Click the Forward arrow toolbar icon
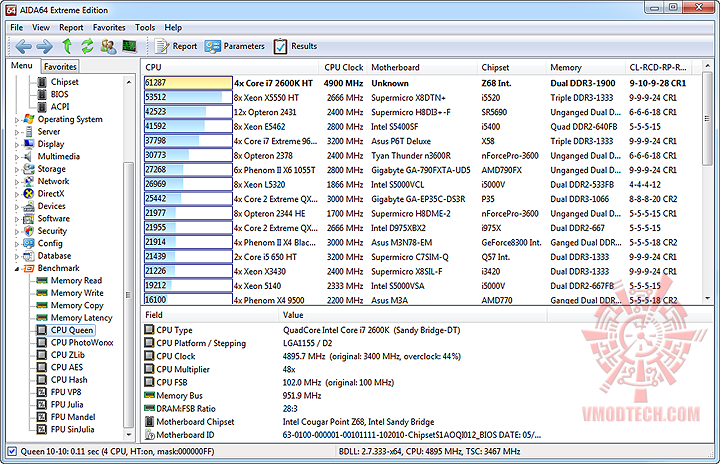This screenshot has width=720, height=464. tap(45, 46)
